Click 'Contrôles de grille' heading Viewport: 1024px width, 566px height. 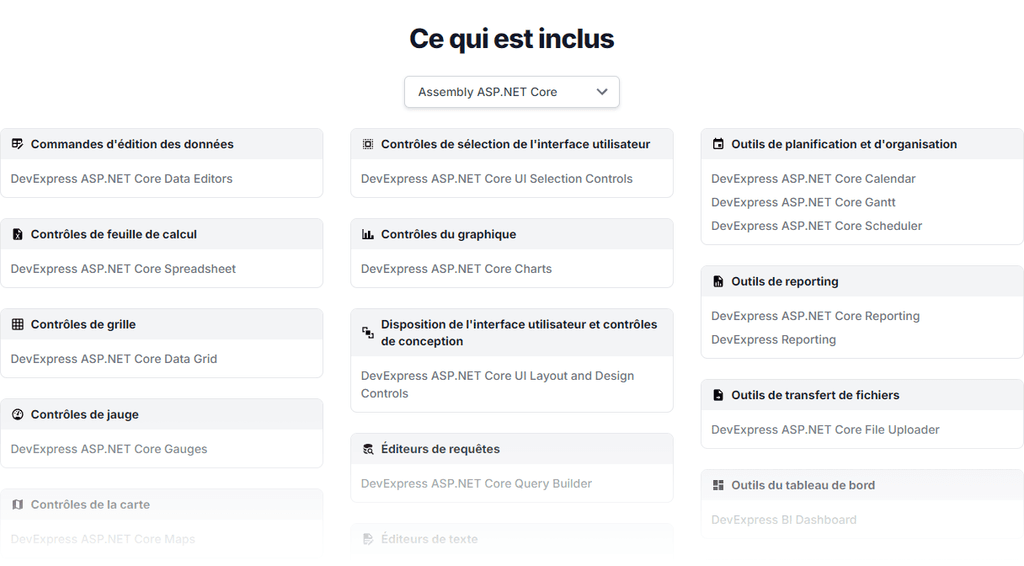(x=83, y=324)
